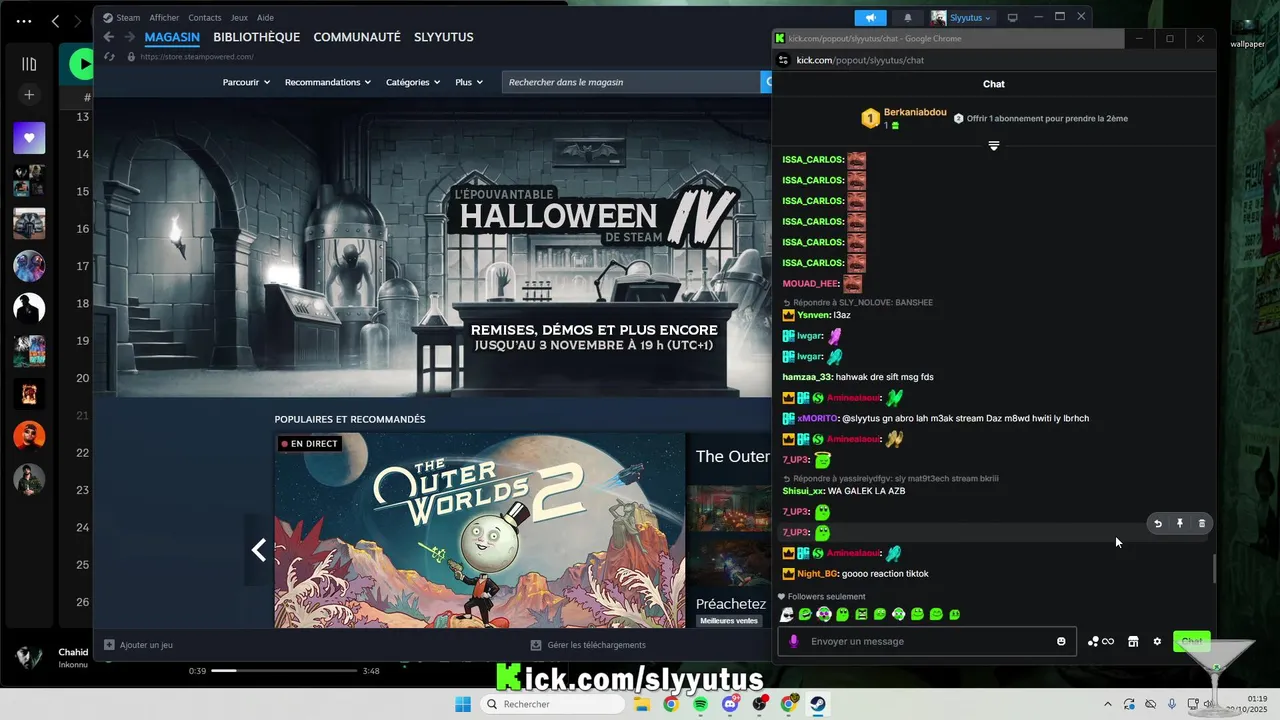Open Spotify library icon in sidebar

29,64
